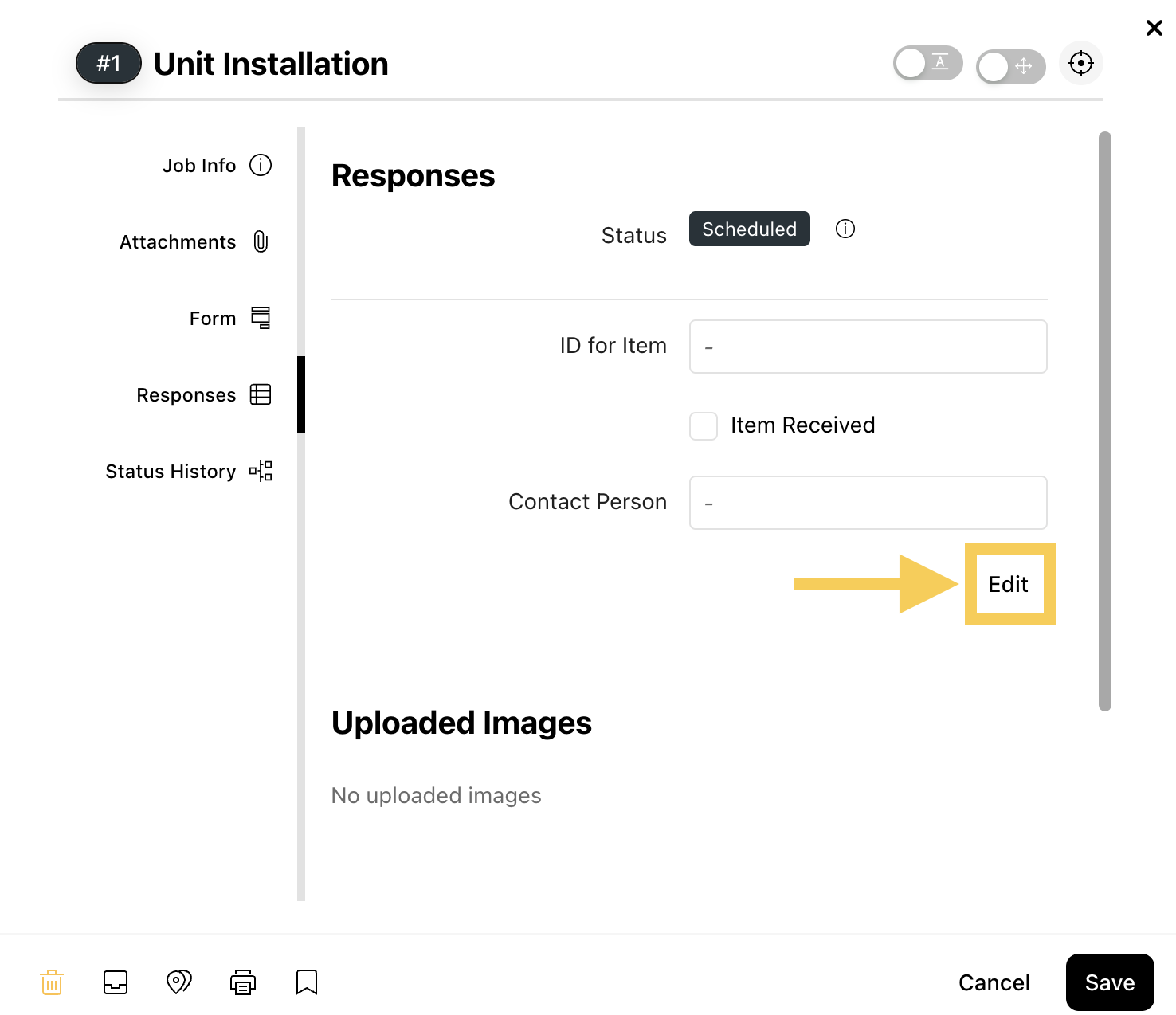Click the printer icon
This screenshot has width=1176, height=1015.
[243, 982]
